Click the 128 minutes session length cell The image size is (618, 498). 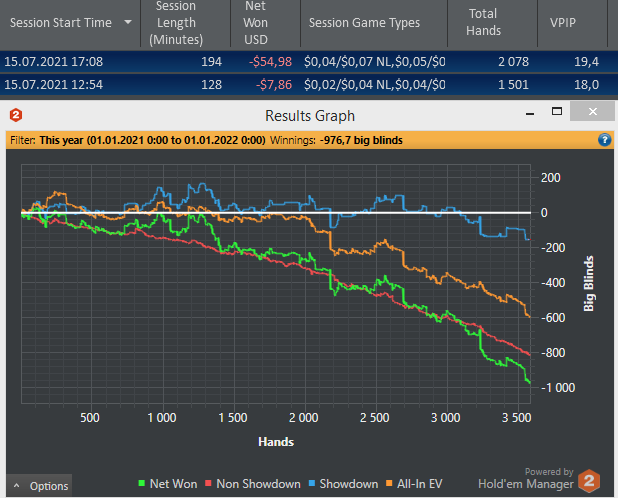pyautogui.click(x=212, y=84)
